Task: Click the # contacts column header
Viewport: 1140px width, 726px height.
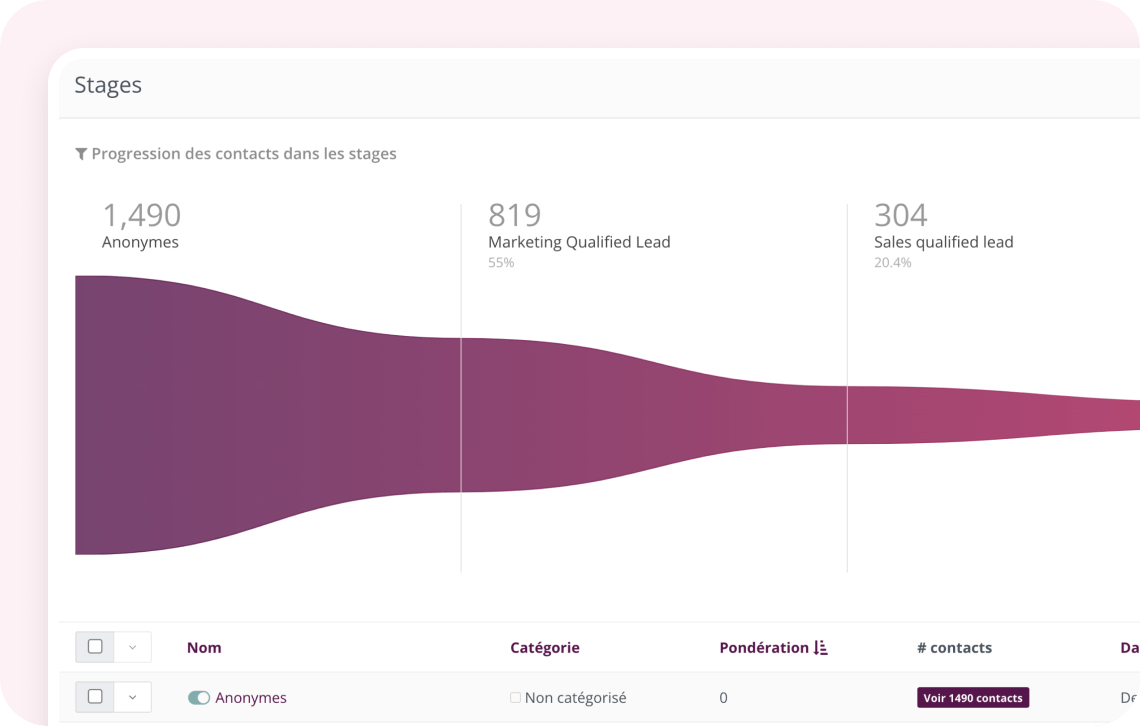Action: (954, 648)
